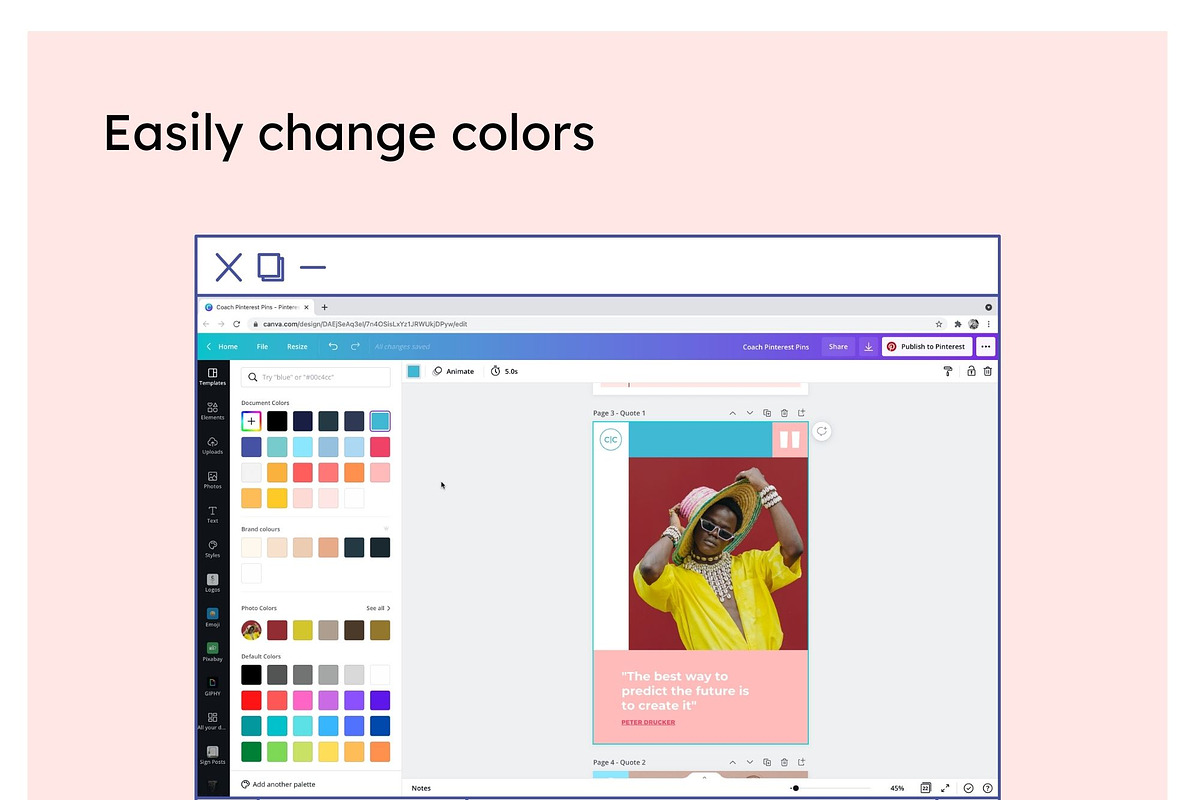Open the selected element's teal color picker
1200x800 pixels.
coord(414,371)
